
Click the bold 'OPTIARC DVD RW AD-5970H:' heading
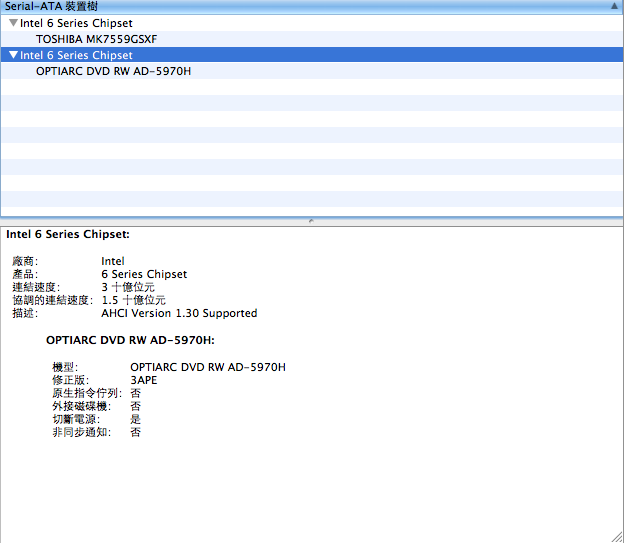(130, 340)
